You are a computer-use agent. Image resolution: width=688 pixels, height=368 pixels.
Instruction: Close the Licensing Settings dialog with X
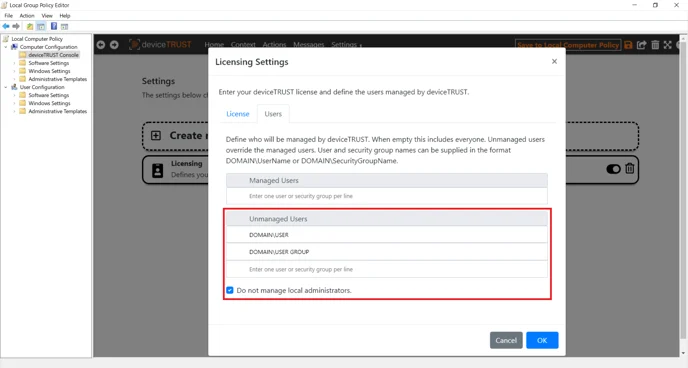coord(554,61)
